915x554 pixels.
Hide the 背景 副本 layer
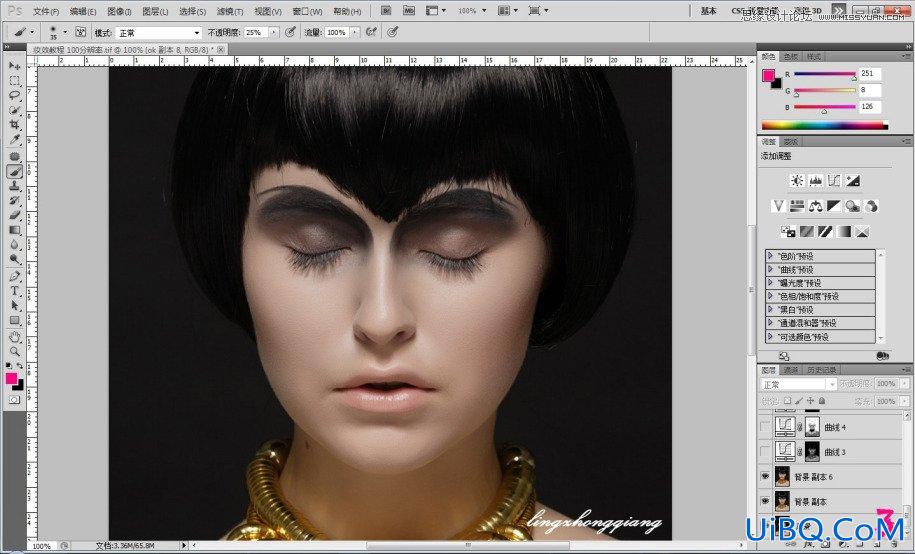pyautogui.click(x=765, y=501)
